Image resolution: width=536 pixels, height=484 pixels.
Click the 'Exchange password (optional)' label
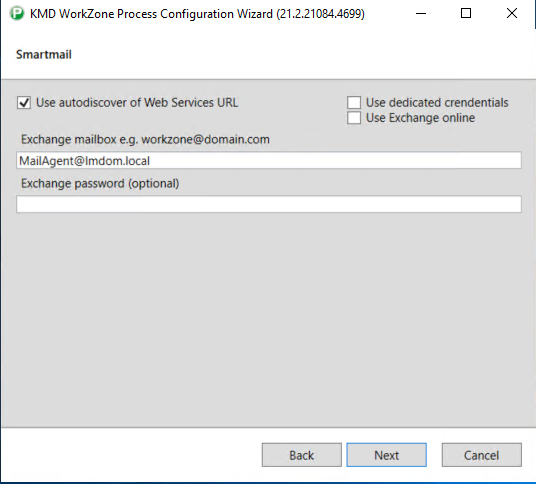pyautogui.click(x=100, y=184)
